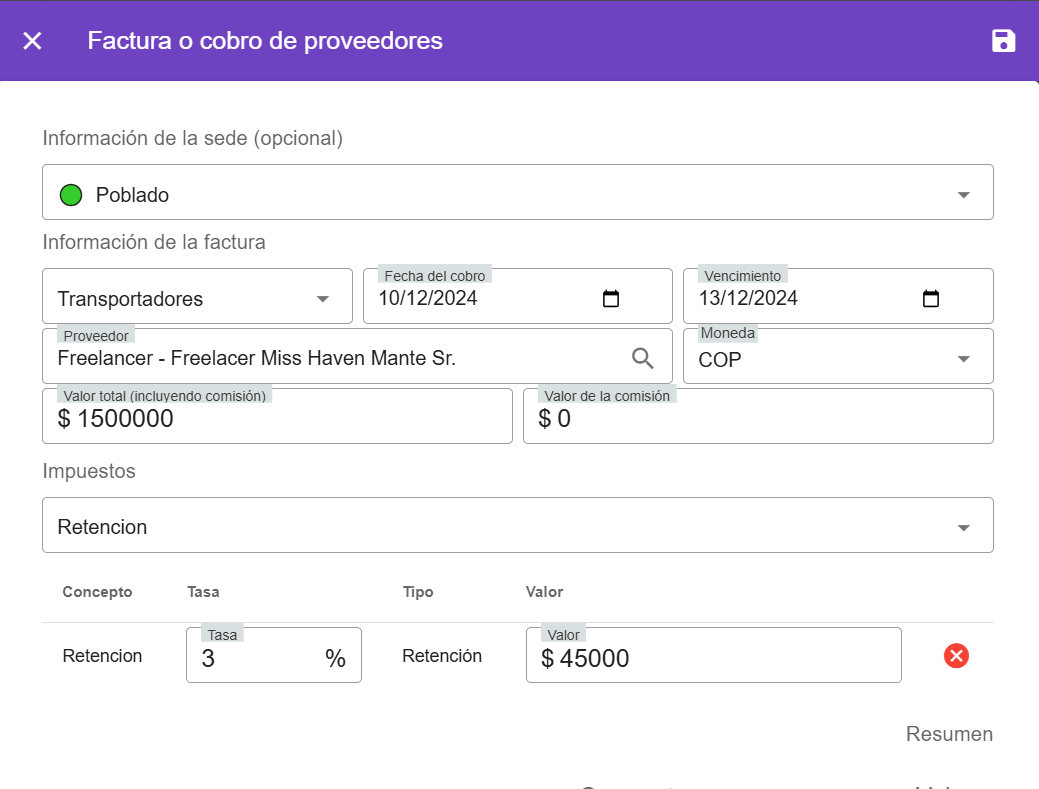
Task: Click the Resumen heading
Action: (948, 734)
